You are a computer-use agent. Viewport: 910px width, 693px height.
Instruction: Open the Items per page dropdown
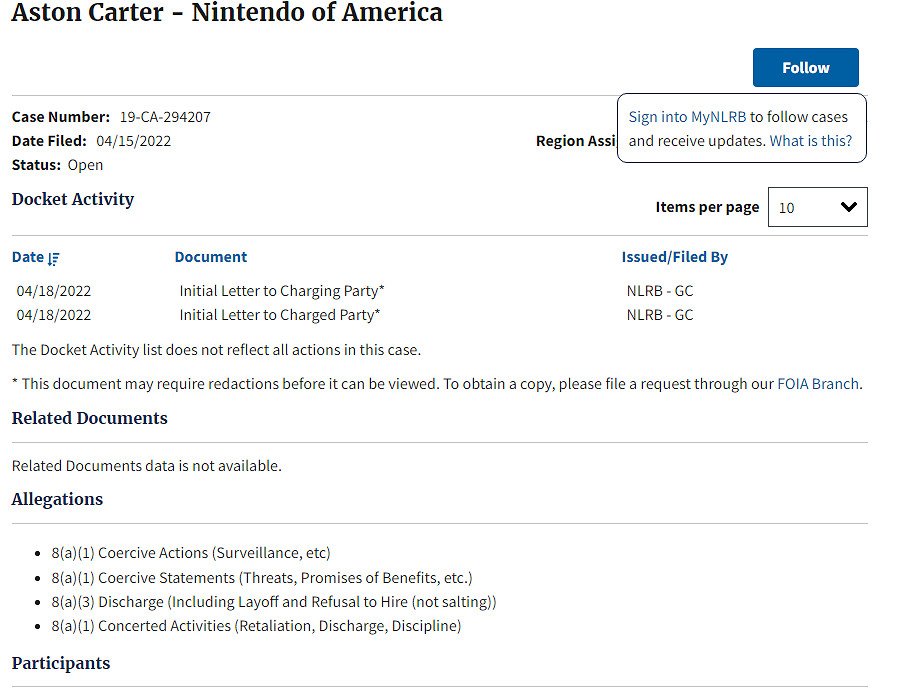click(x=817, y=207)
